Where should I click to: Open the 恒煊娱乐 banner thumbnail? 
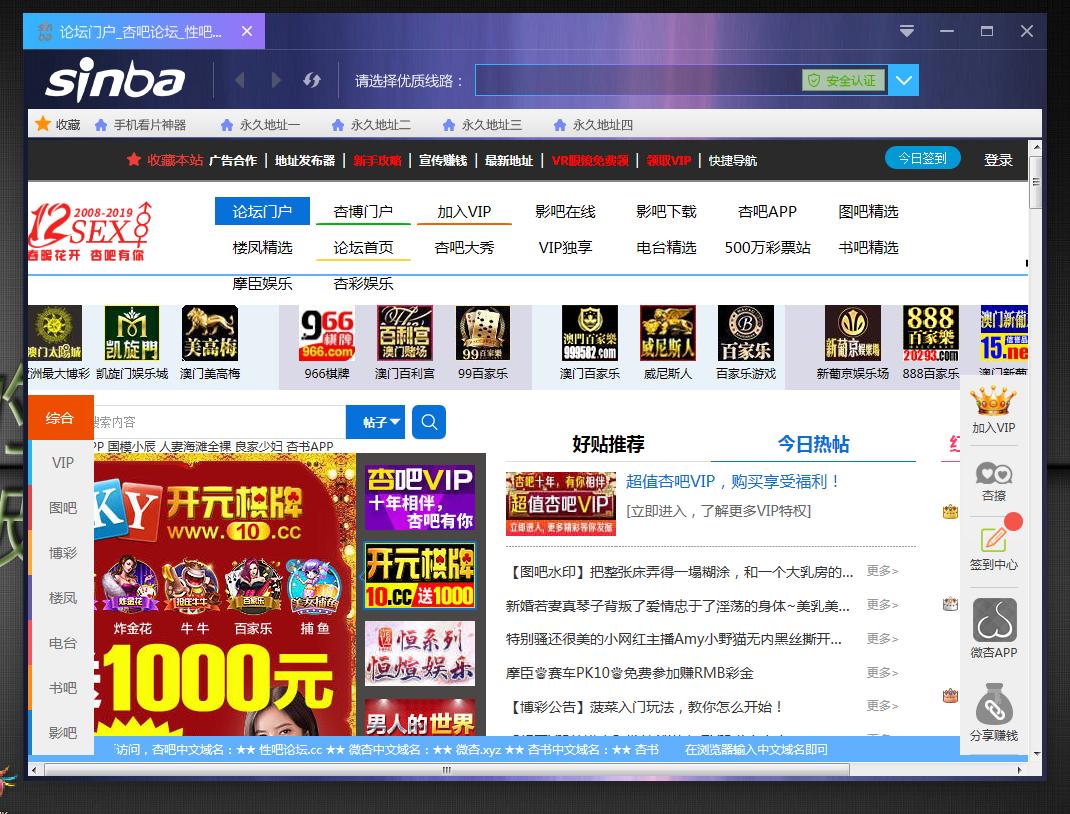[x=420, y=654]
